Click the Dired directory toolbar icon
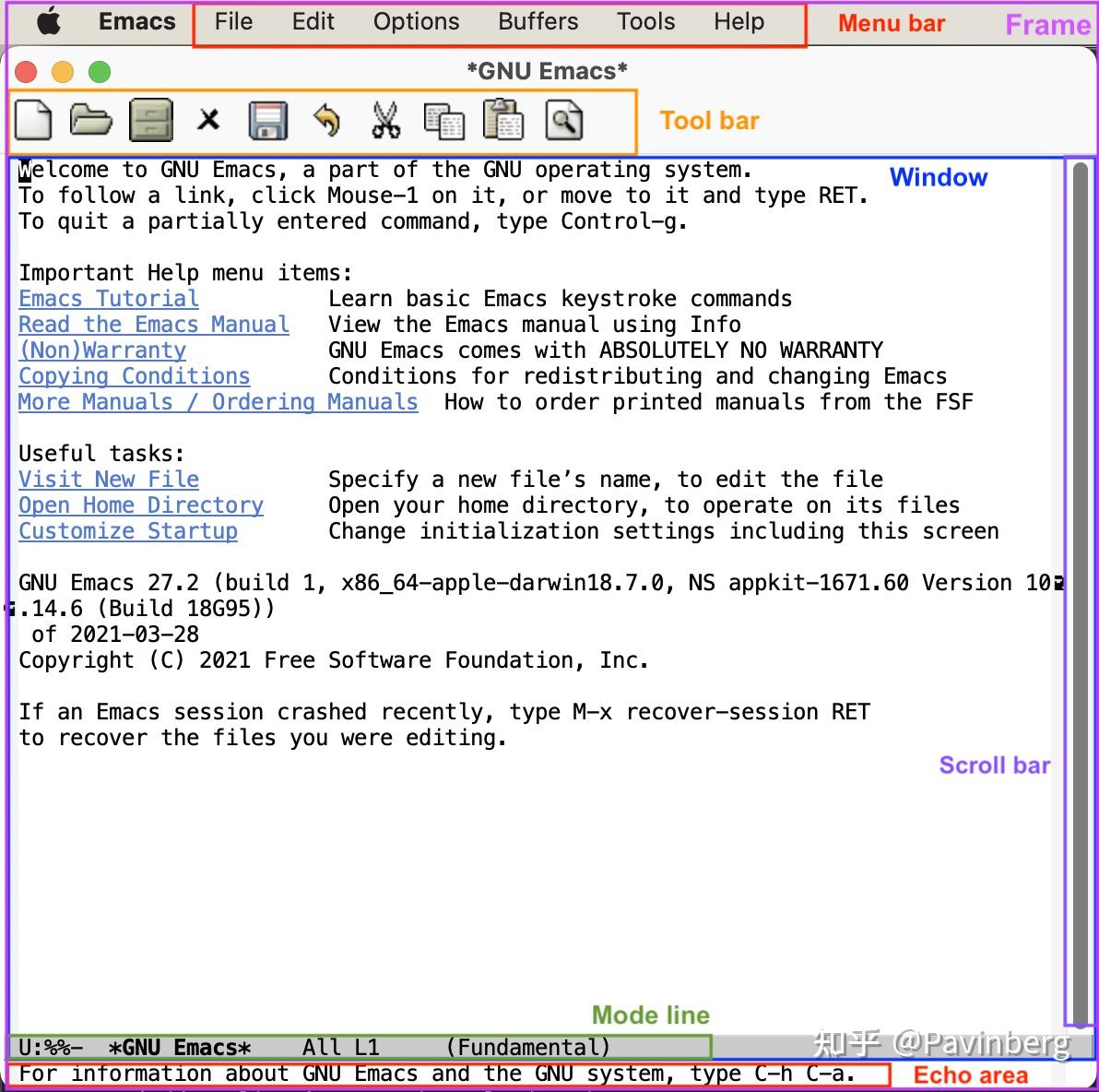 (150, 120)
